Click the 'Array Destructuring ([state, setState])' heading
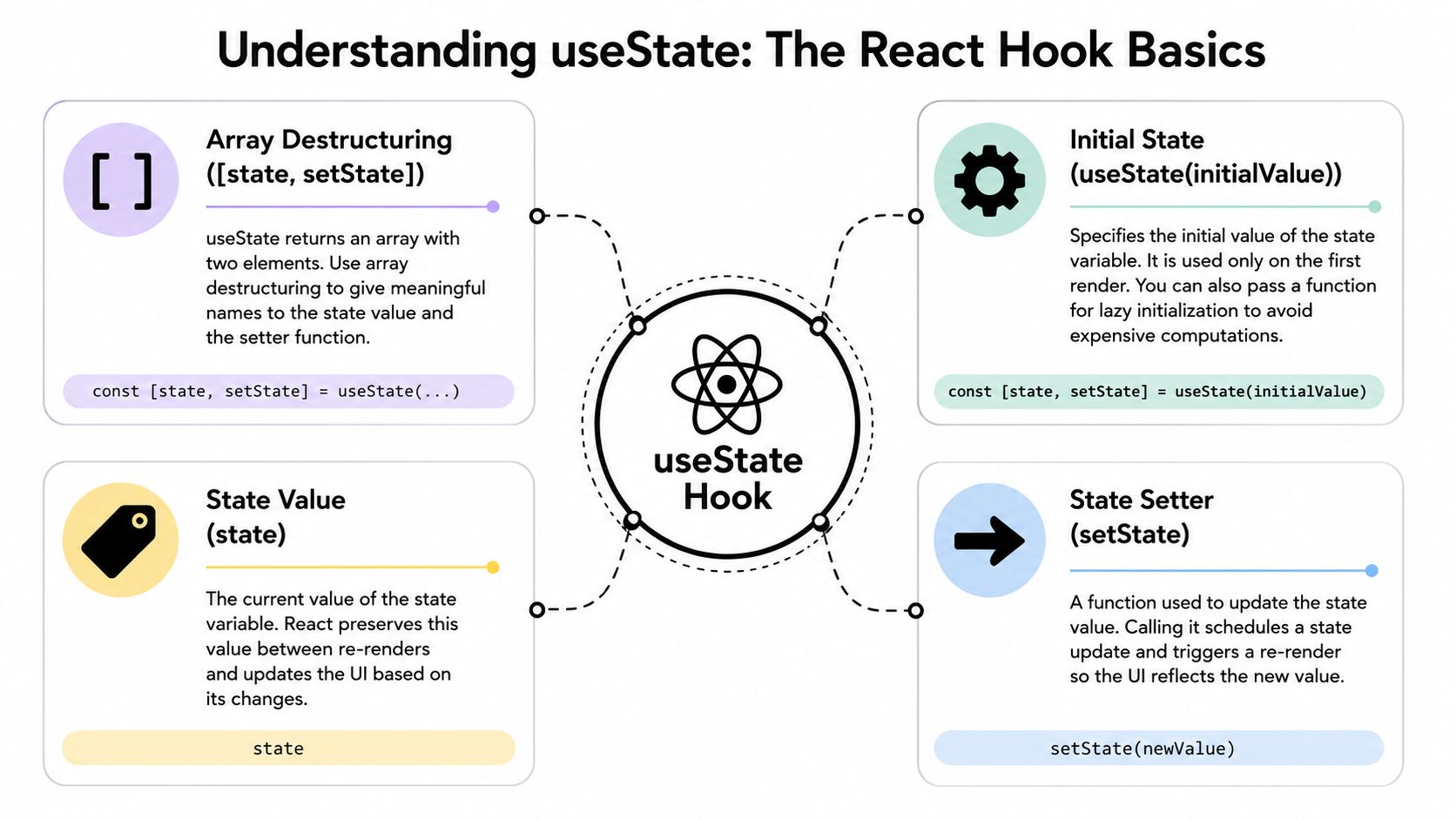Screen dimensions: 1456x819 pos(329,157)
